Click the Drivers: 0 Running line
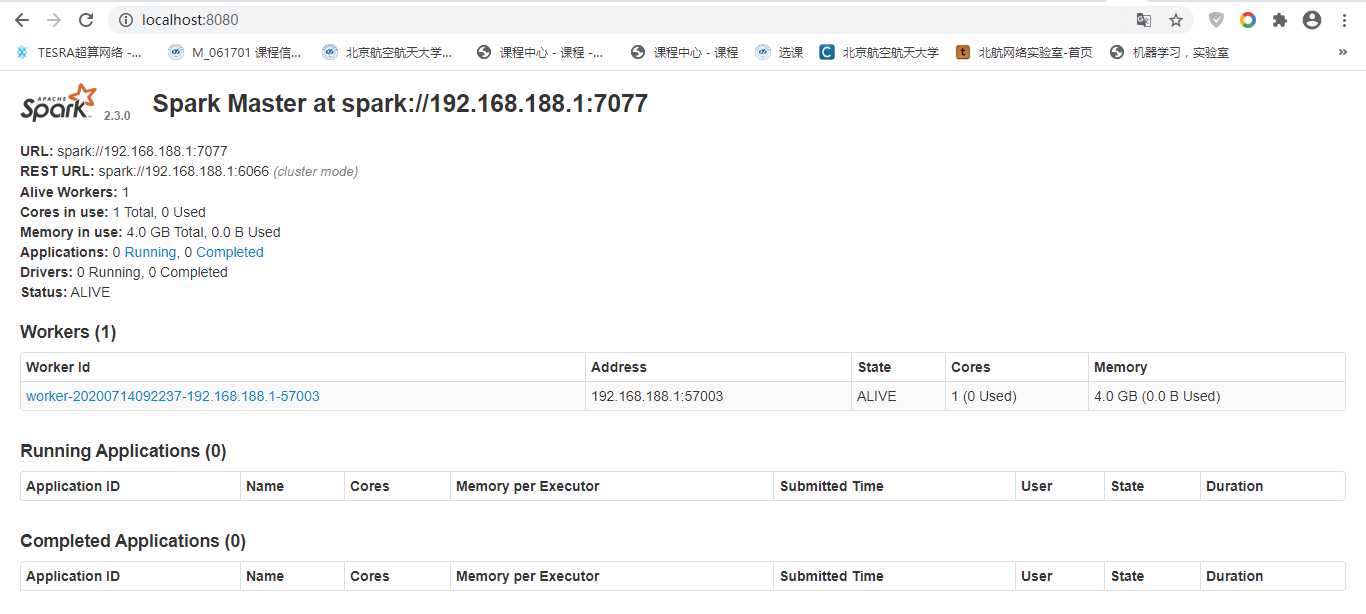This screenshot has height=614, width=1366. pyautogui.click(x=124, y=272)
